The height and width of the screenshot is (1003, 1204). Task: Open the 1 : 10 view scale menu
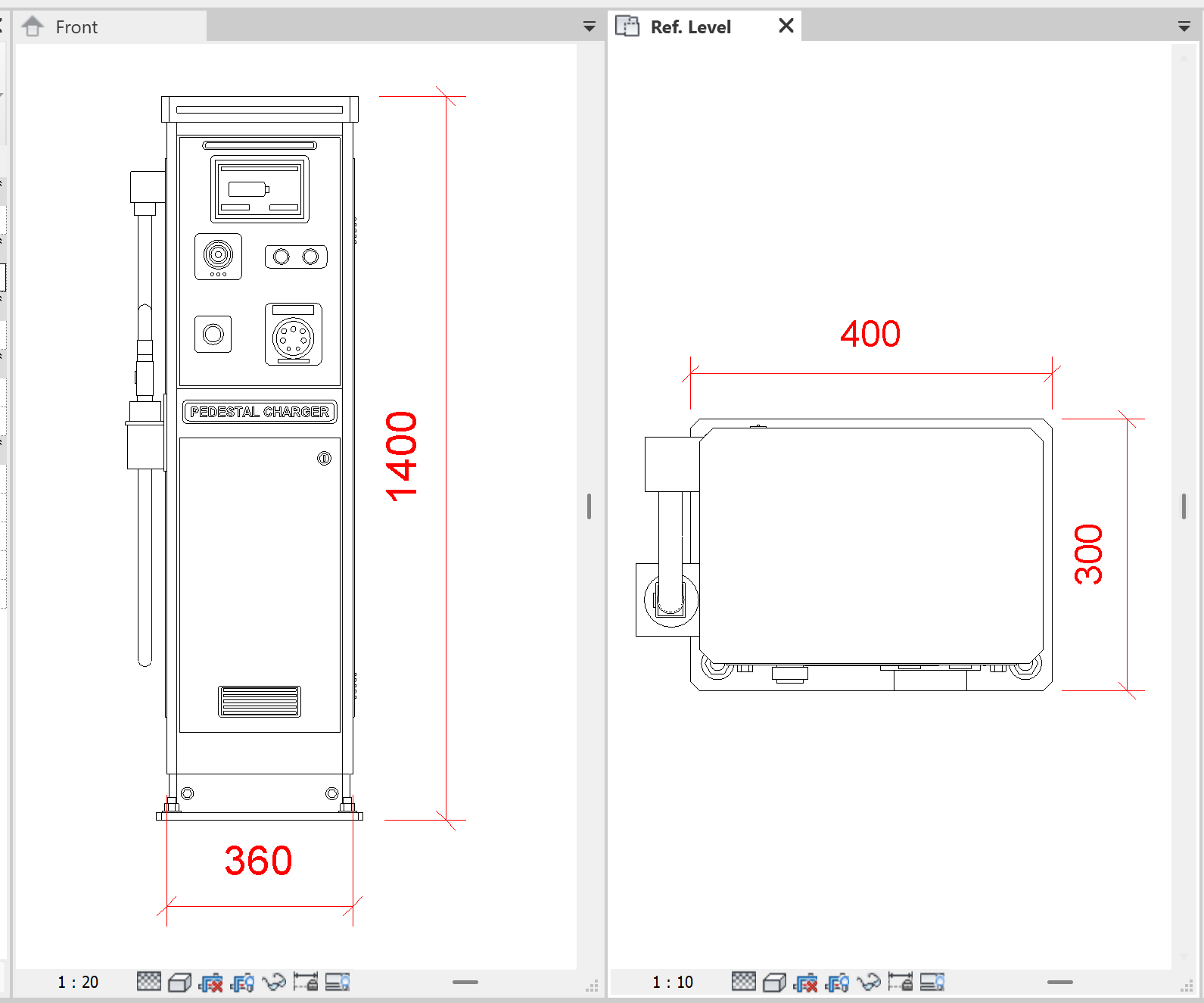click(673, 982)
